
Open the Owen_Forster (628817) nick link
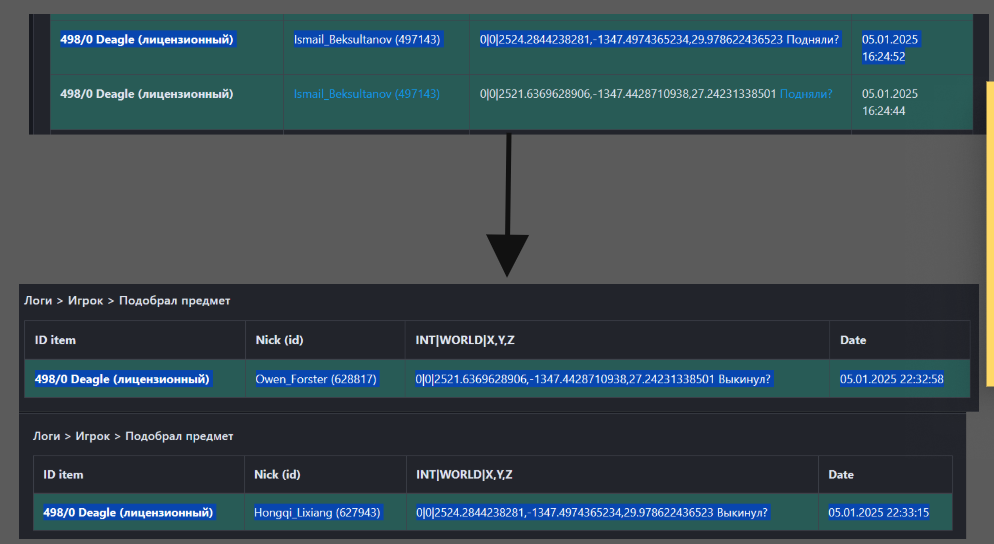pos(316,379)
